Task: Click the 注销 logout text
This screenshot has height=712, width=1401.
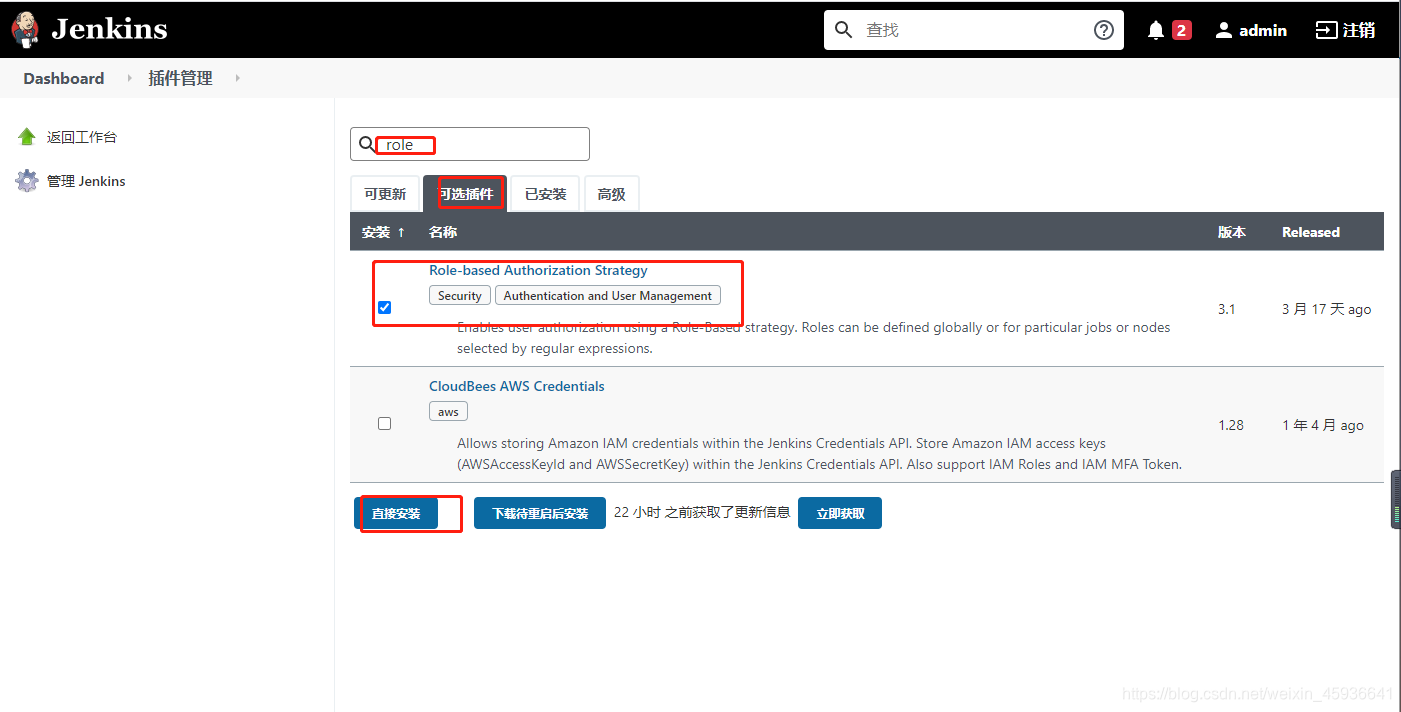Action: [1359, 30]
